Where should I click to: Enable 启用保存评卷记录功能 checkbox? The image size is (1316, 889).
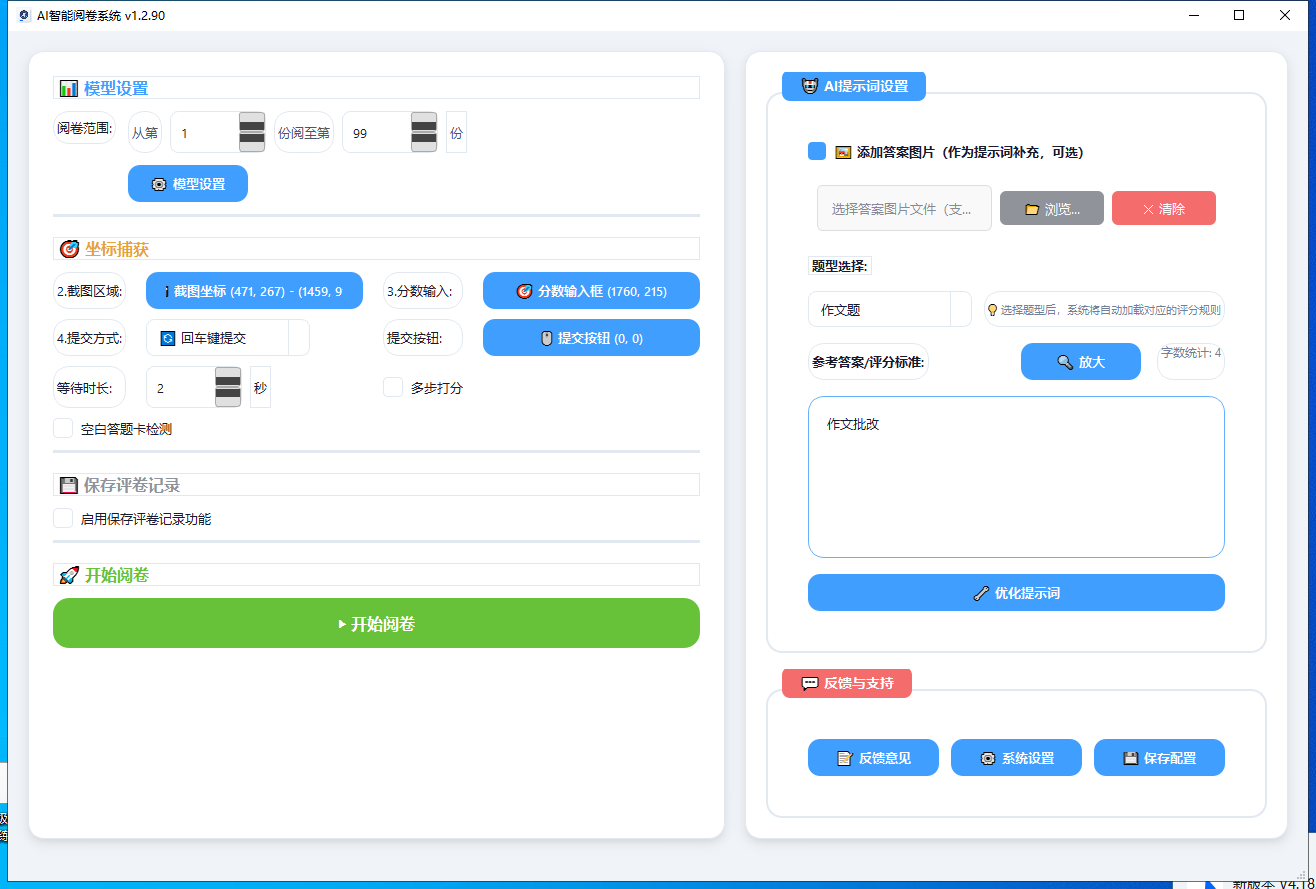click(x=63, y=519)
